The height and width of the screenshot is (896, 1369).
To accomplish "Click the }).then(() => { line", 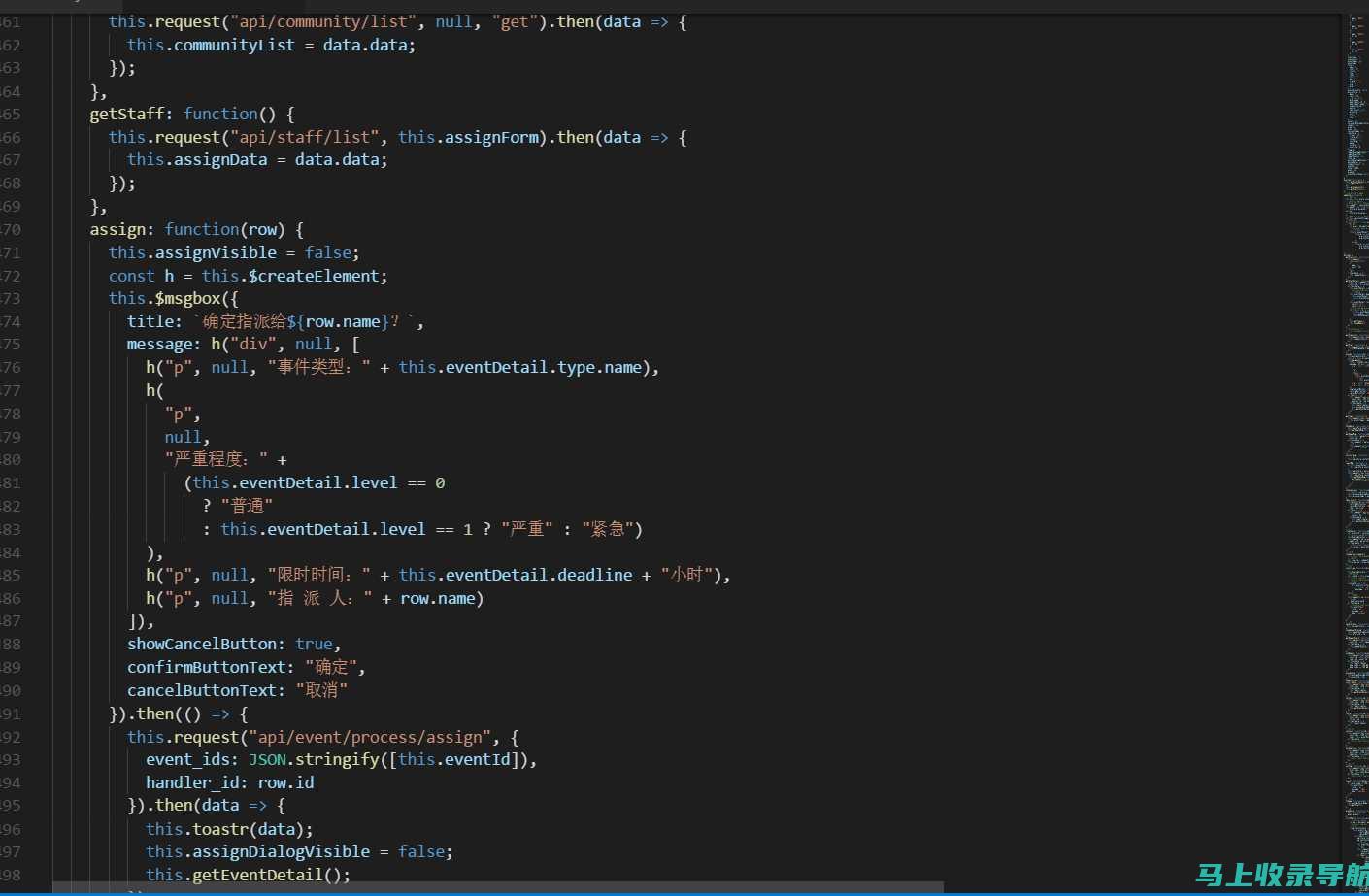I will pyautogui.click(x=179, y=713).
